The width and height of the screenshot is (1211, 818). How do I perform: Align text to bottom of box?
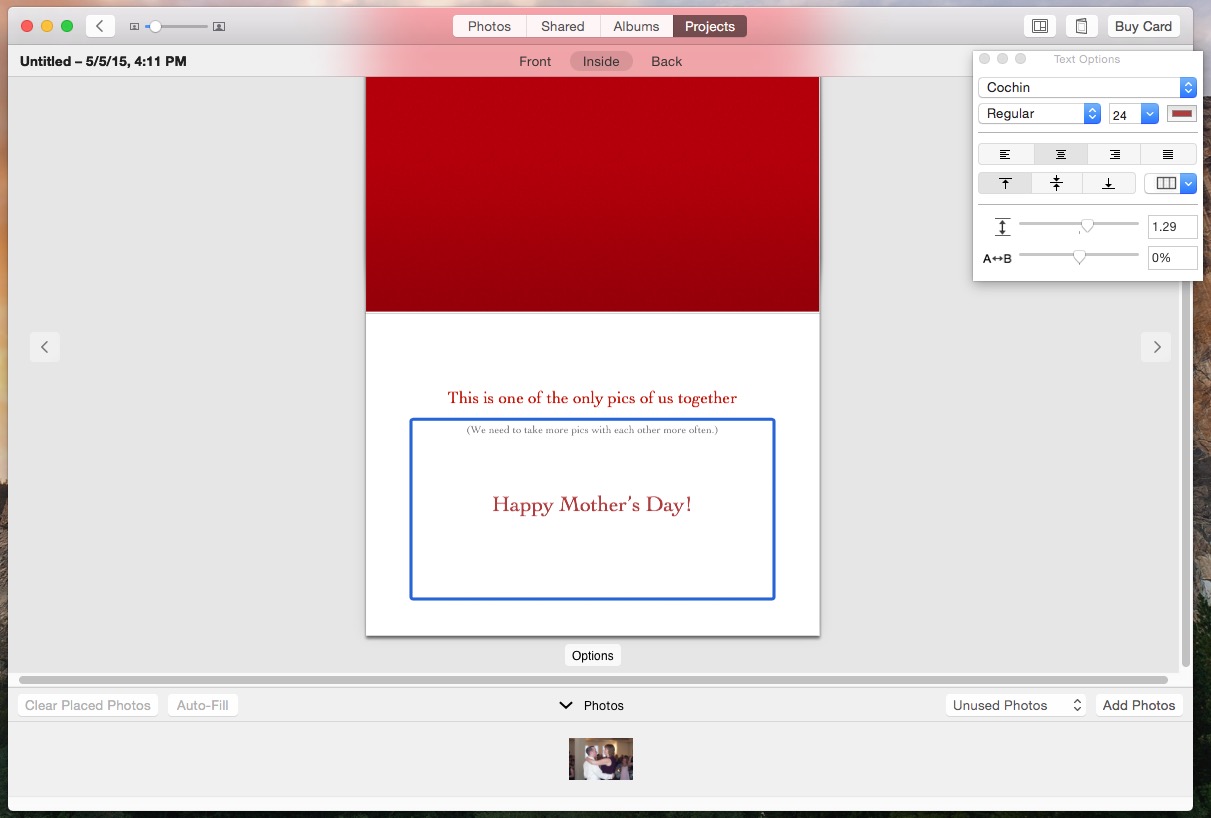tap(1108, 183)
